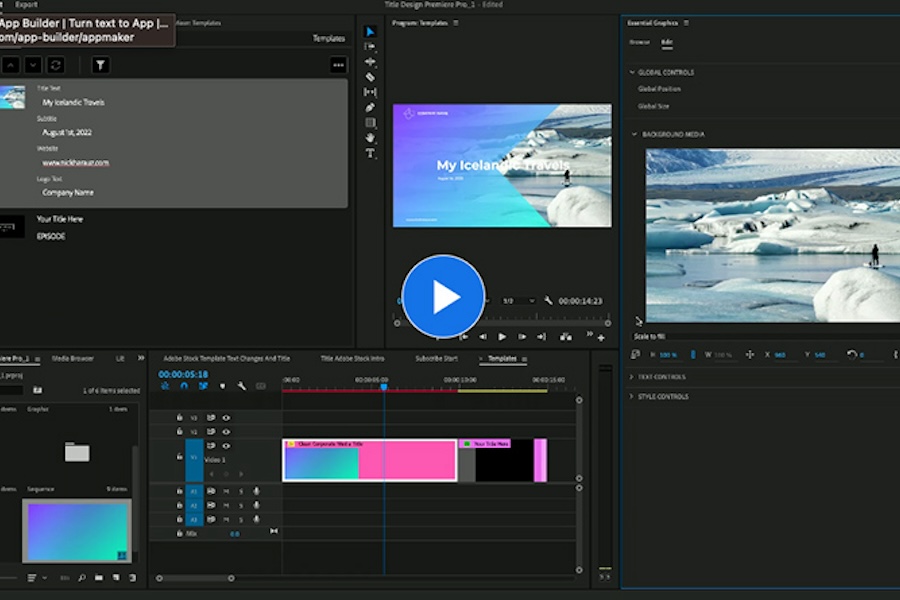Click the refresh icon in Templates panel
The width and height of the screenshot is (900, 600).
pyautogui.click(x=56, y=65)
